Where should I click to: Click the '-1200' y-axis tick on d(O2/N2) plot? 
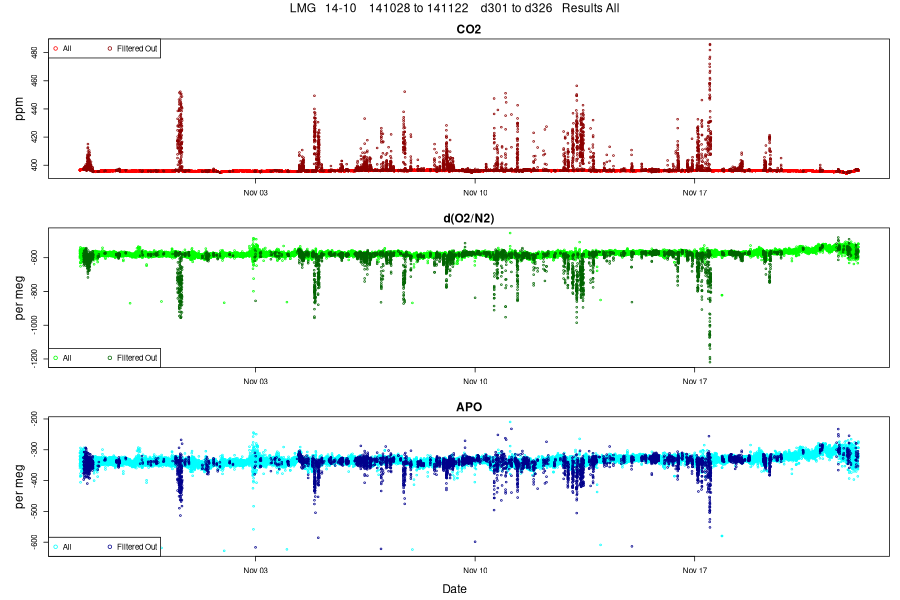coord(34,358)
